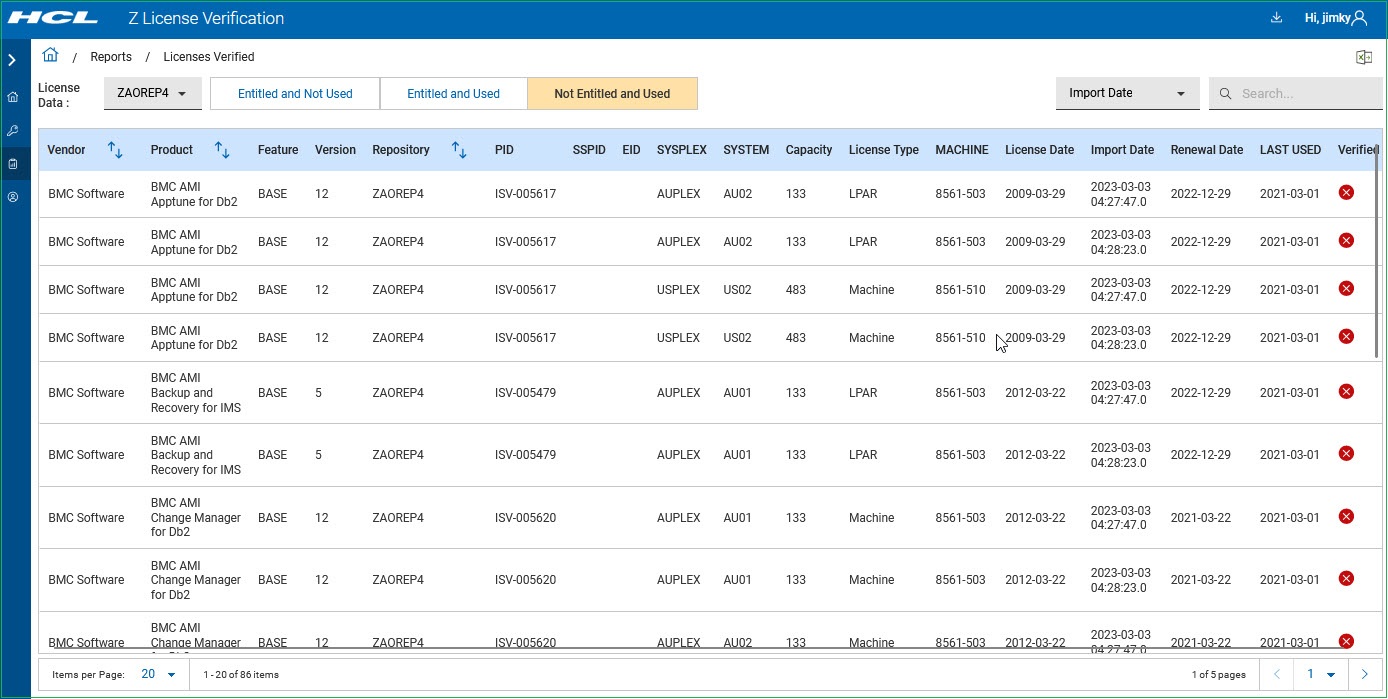Screen dimensions: 1388x699
Task: Select the Entitled and Used filter
Action: [x=453, y=94]
